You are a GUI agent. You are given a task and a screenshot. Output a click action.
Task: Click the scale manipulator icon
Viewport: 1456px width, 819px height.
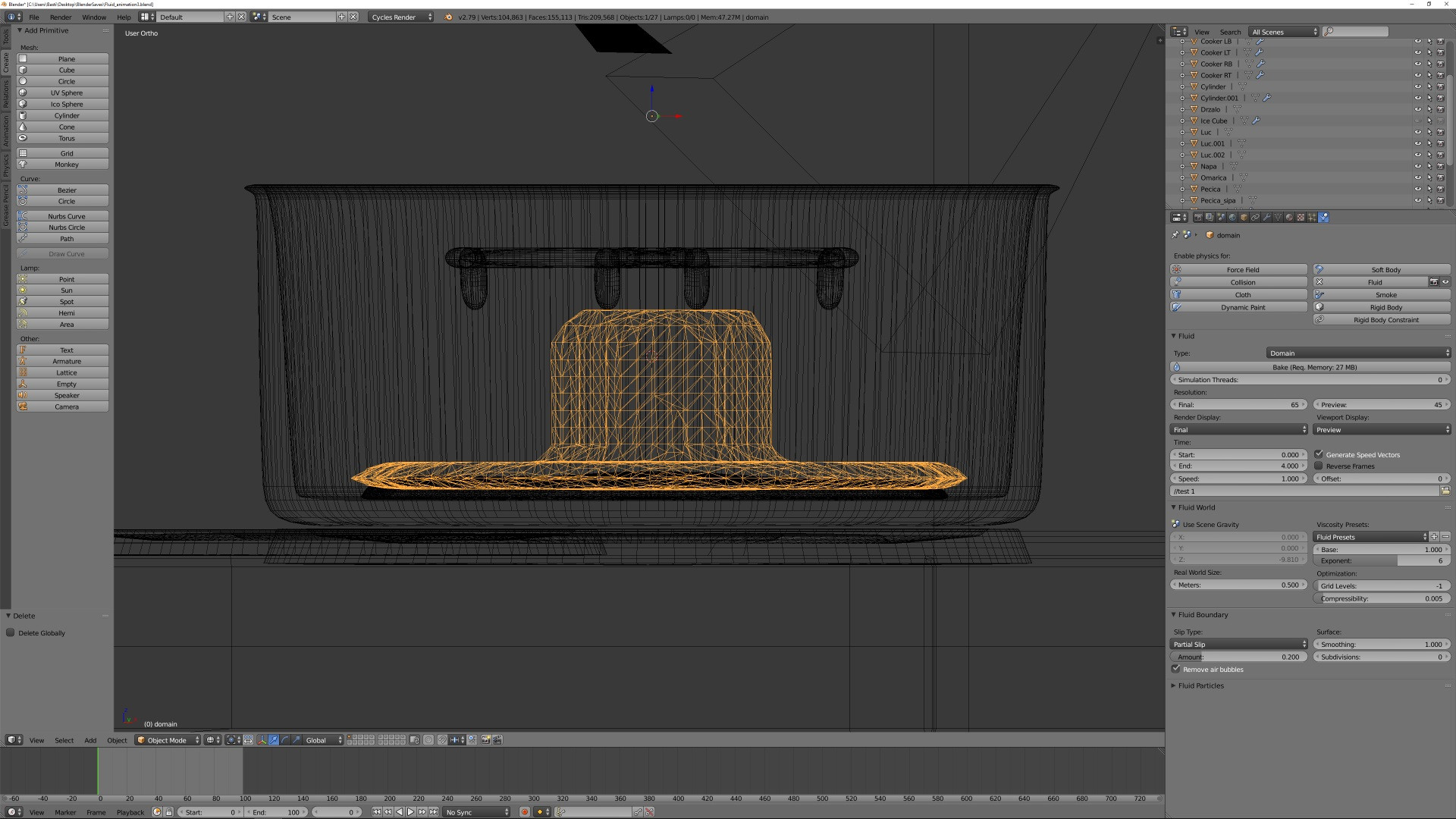pyautogui.click(x=297, y=740)
